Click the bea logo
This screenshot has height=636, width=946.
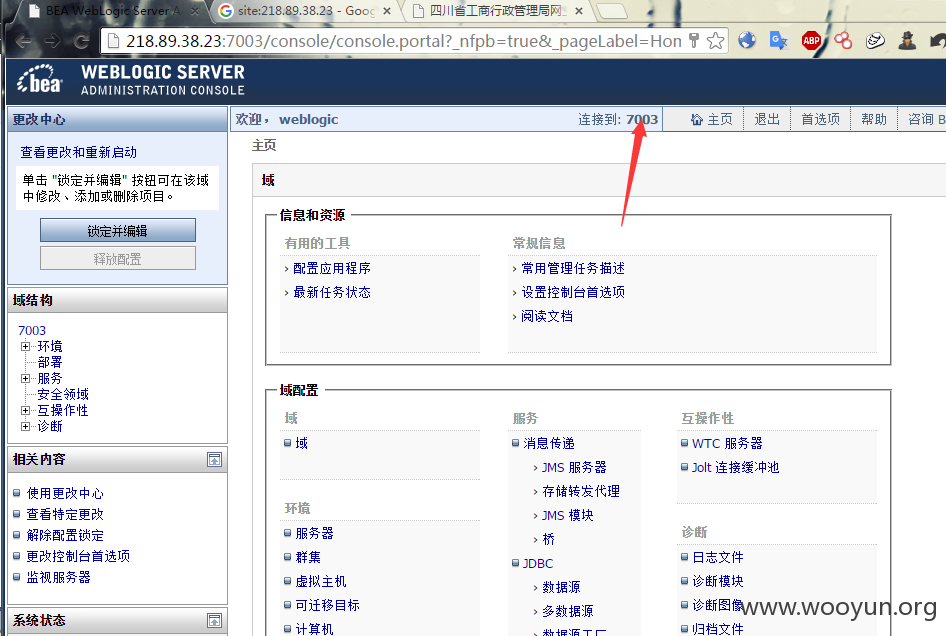point(40,80)
